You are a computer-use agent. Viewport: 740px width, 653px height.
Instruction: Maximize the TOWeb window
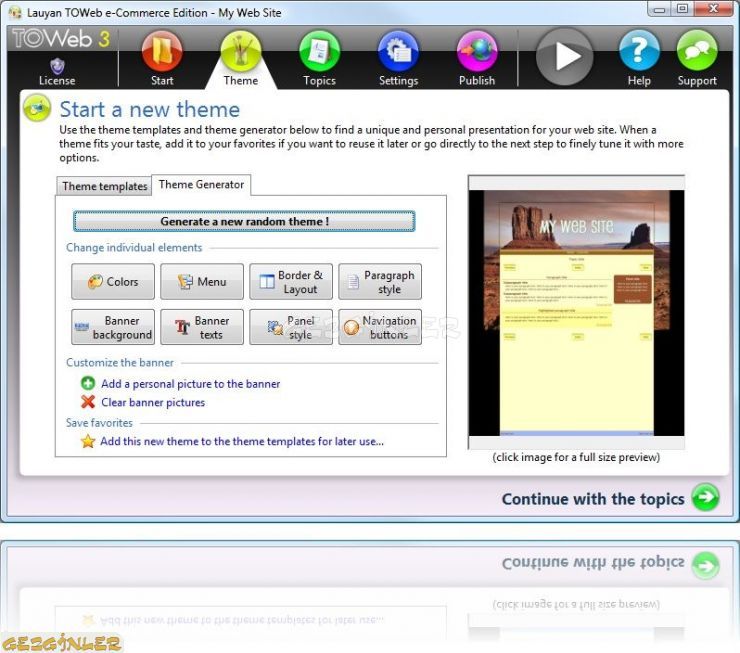[x=682, y=9]
